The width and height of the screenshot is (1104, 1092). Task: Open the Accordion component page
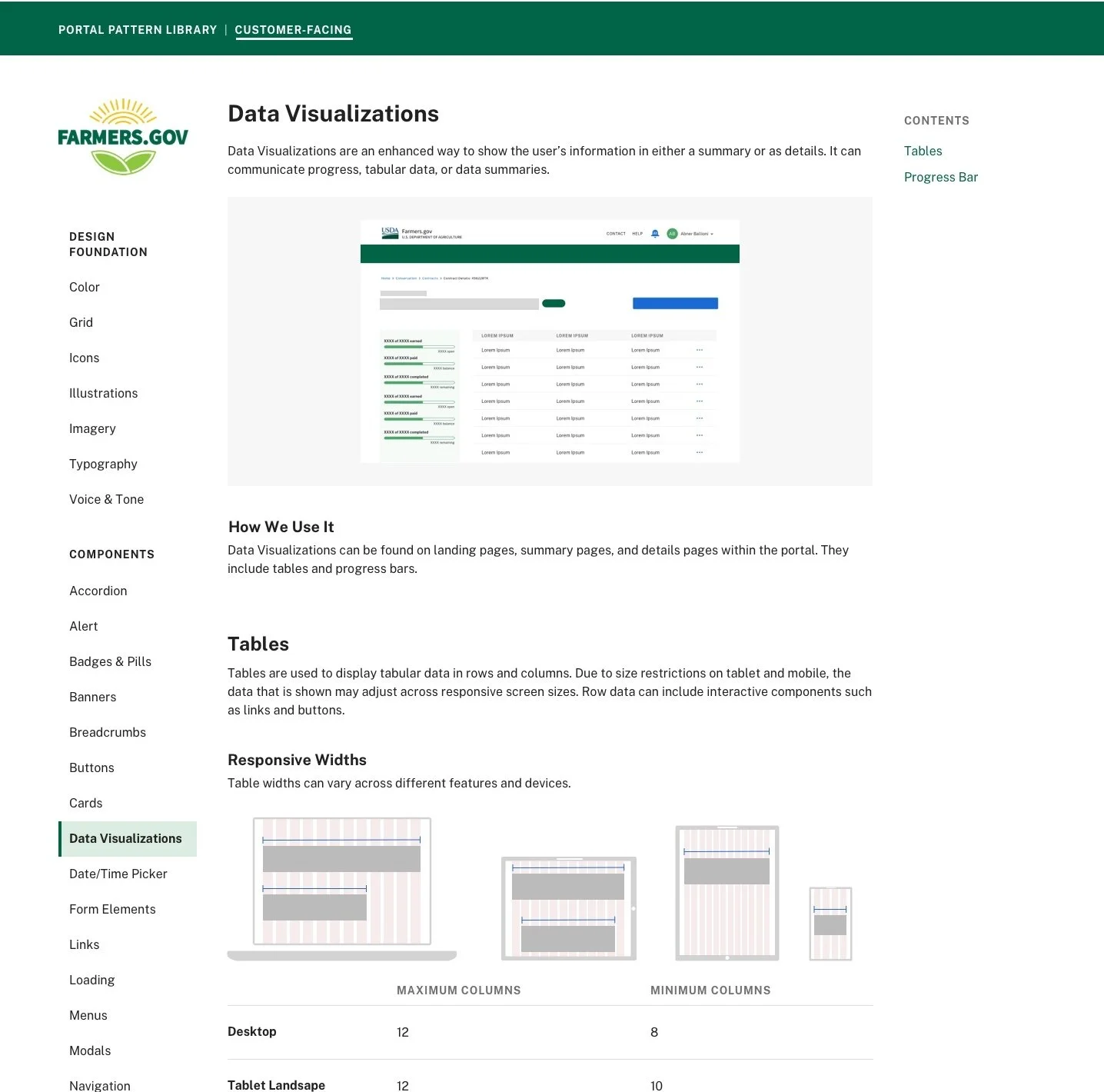(98, 591)
